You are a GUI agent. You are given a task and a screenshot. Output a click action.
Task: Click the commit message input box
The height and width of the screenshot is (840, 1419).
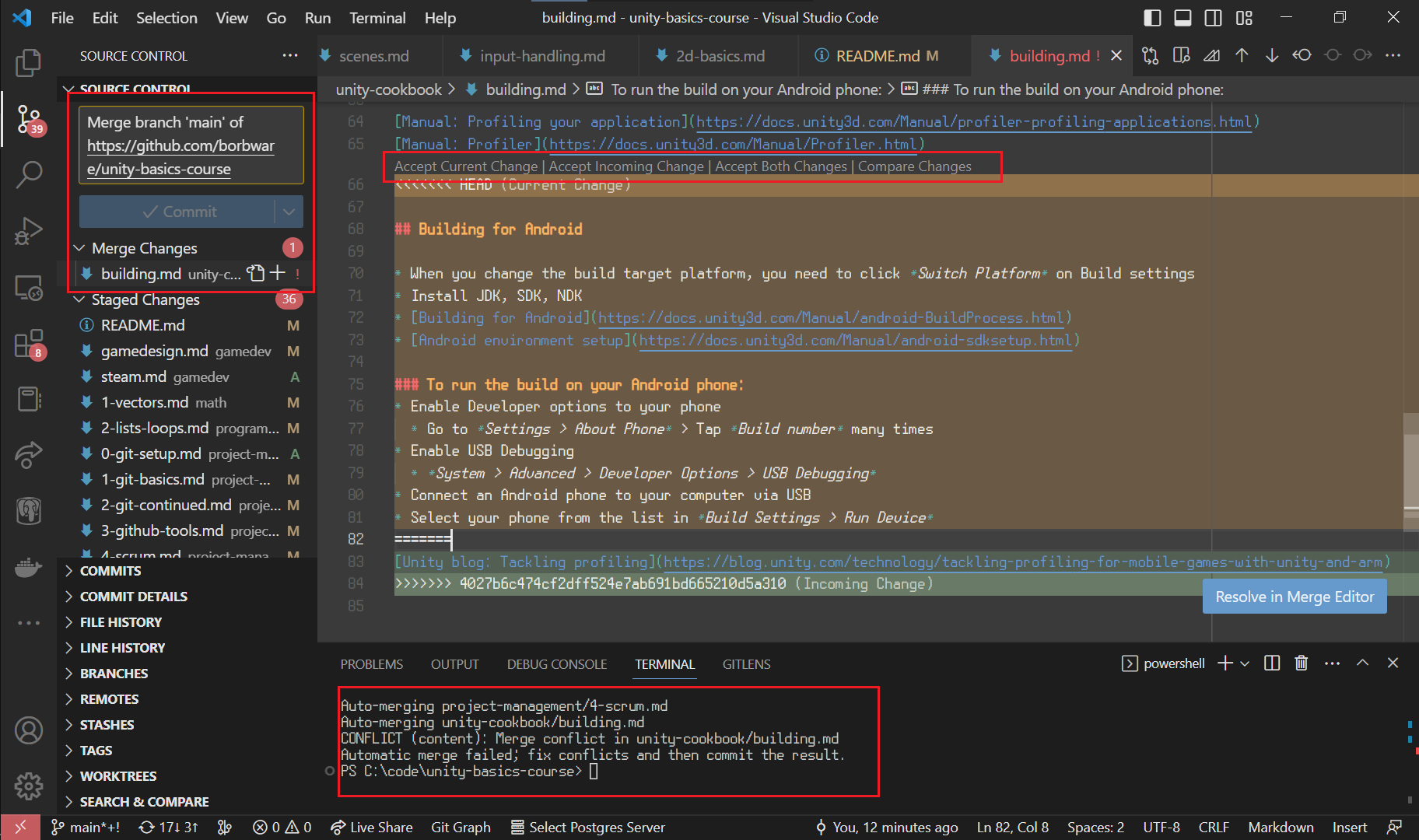pos(191,145)
